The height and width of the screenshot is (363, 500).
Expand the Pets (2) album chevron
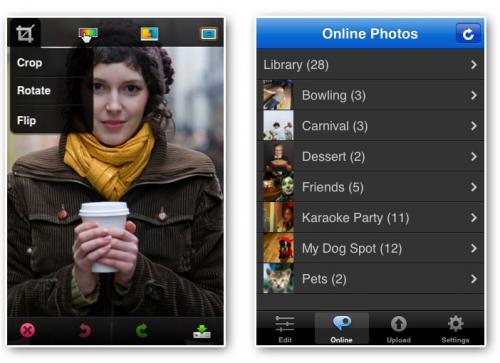474,279
